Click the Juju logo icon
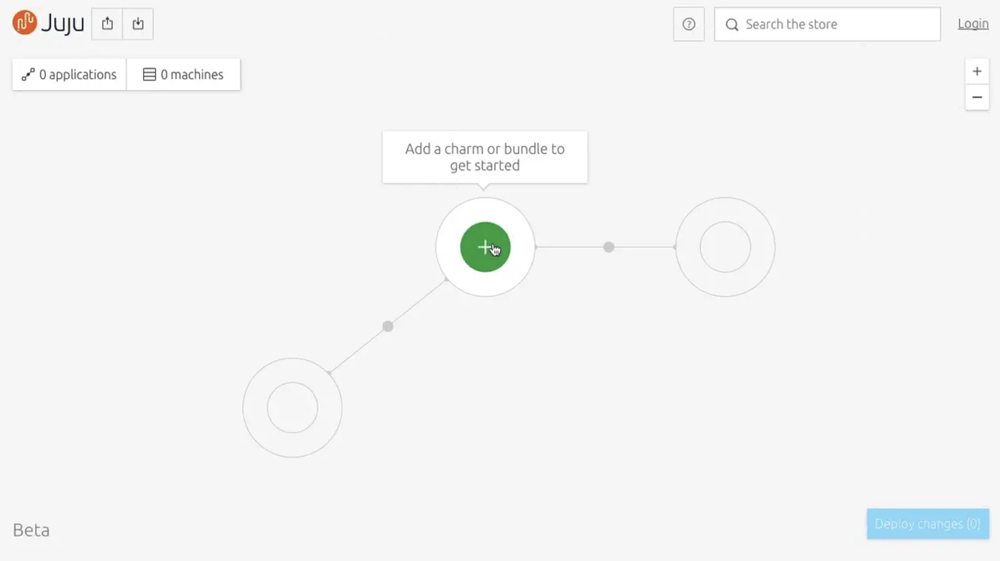Screen dimensions: 1000x561 coord(24,23)
